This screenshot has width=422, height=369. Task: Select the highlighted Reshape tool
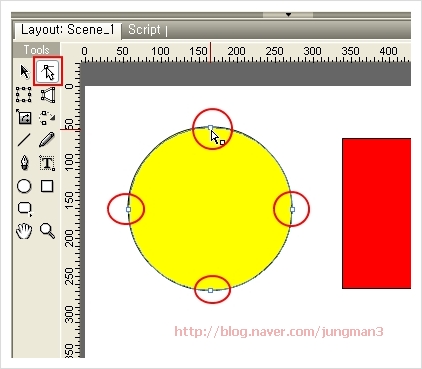[x=48, y=71]
